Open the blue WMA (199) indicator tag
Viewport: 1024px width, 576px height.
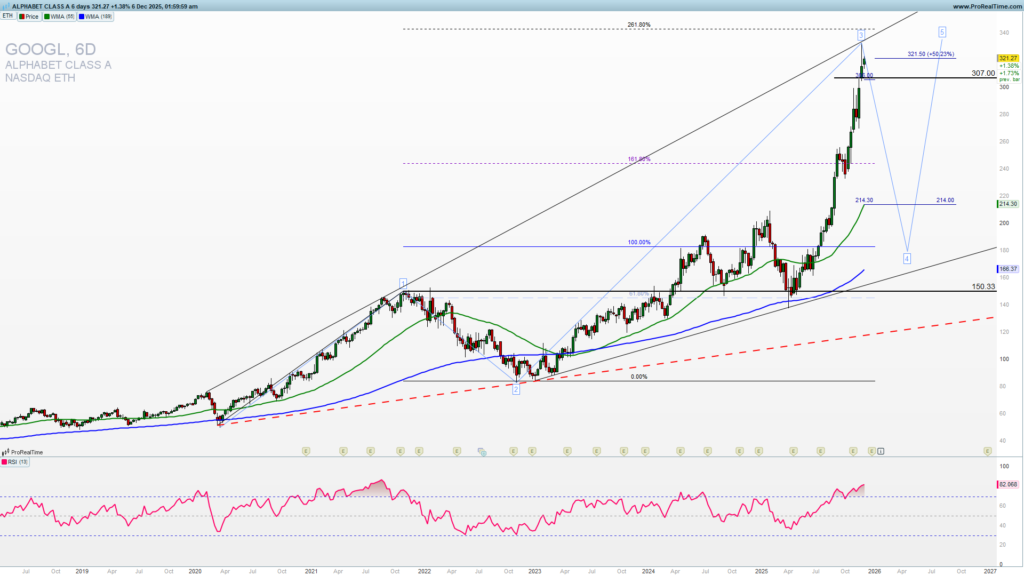coord(97,17)
